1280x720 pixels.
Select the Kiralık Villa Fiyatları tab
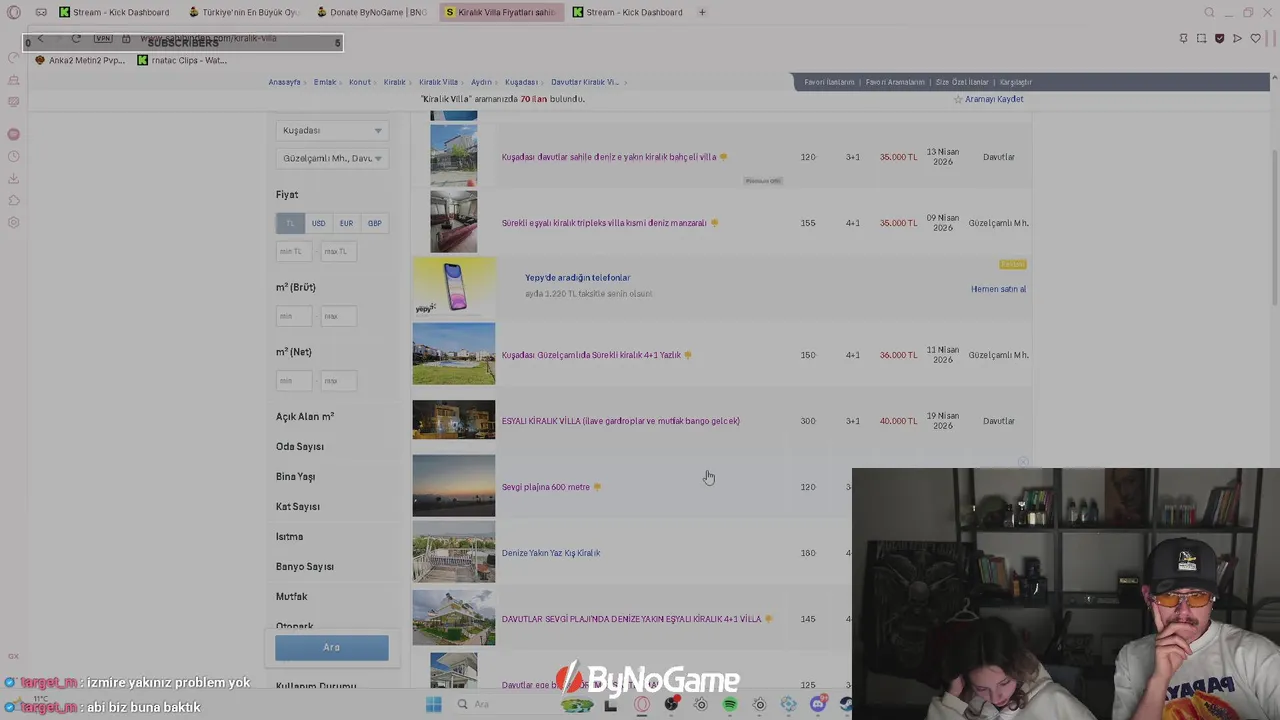501,12
